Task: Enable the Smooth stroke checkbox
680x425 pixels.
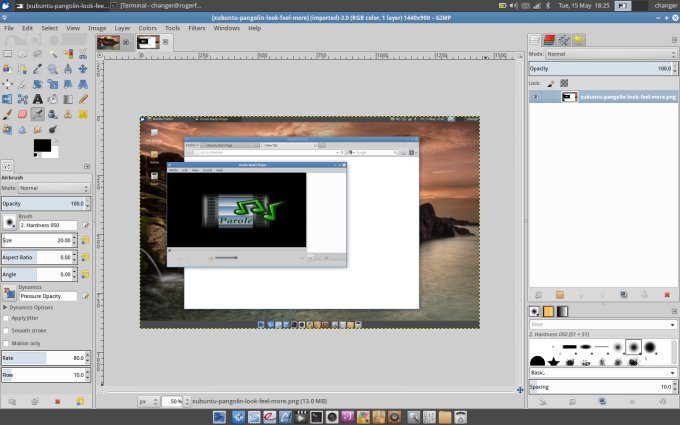Action: tap(6, 329)
